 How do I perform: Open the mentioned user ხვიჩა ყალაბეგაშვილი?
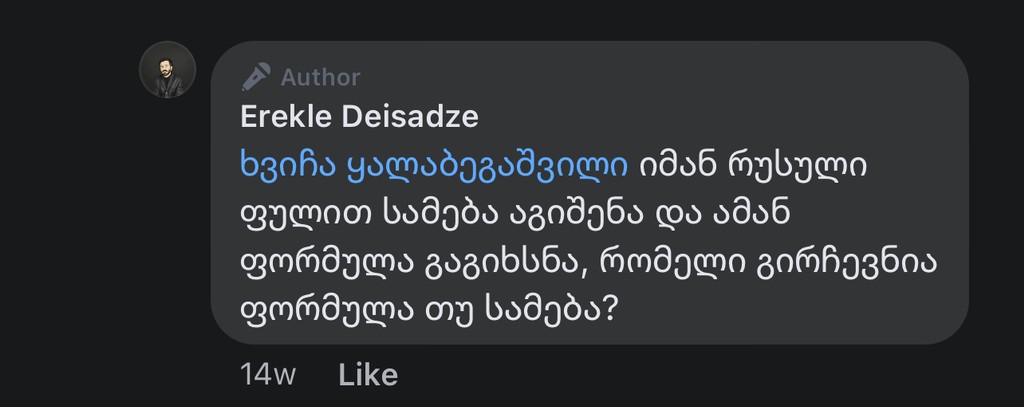pyautogui.click(x=434, y=165)
